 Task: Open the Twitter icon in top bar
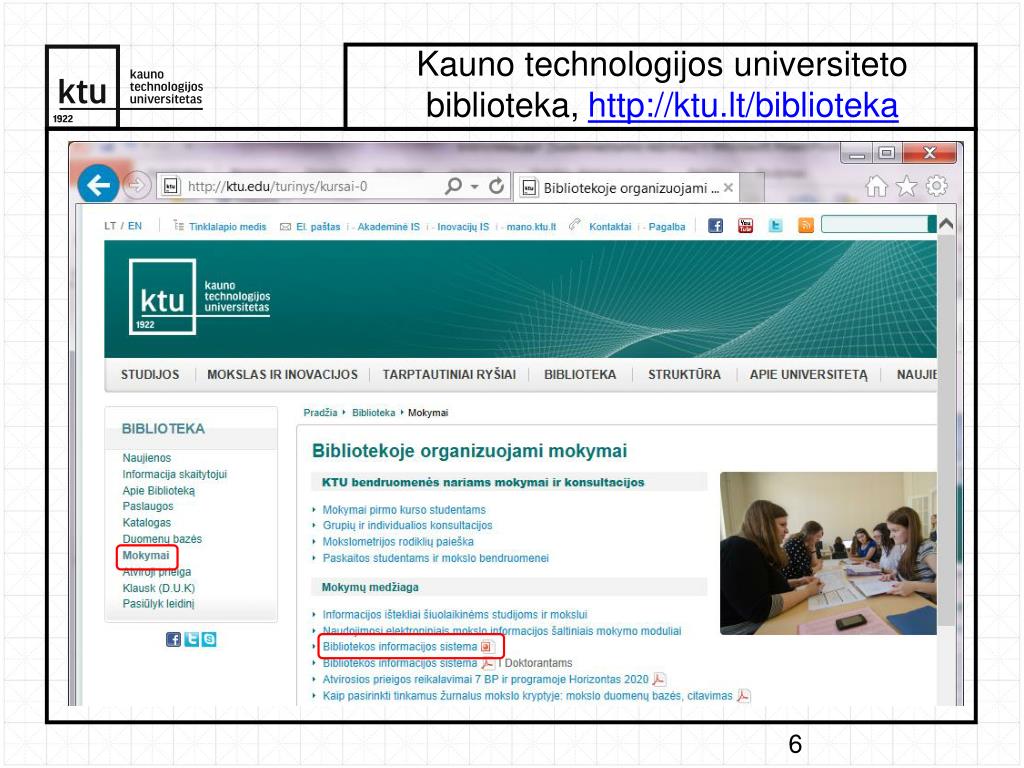(775, 226)
